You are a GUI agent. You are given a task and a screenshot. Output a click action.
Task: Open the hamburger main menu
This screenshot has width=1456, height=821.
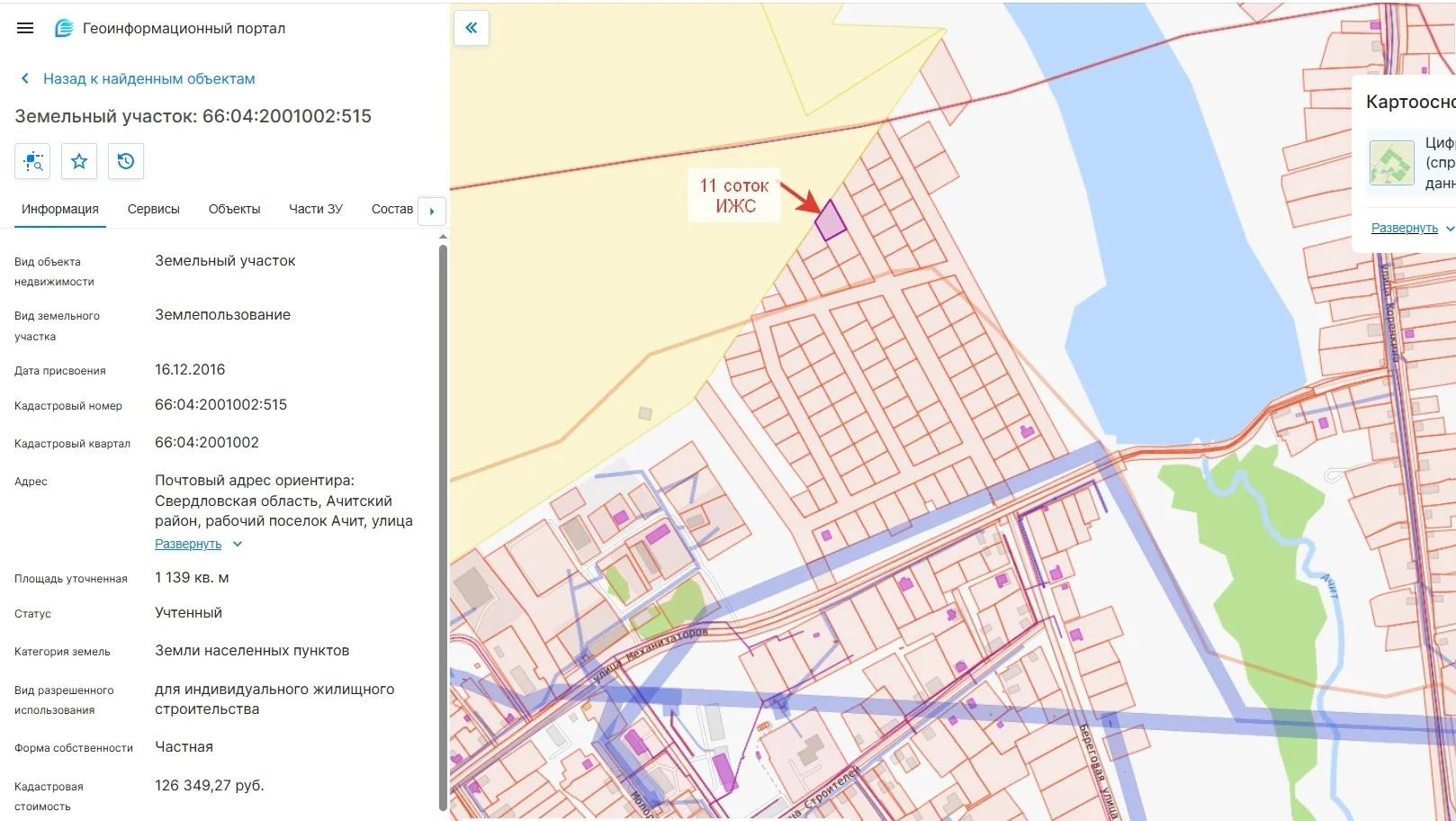coord(25,28)
